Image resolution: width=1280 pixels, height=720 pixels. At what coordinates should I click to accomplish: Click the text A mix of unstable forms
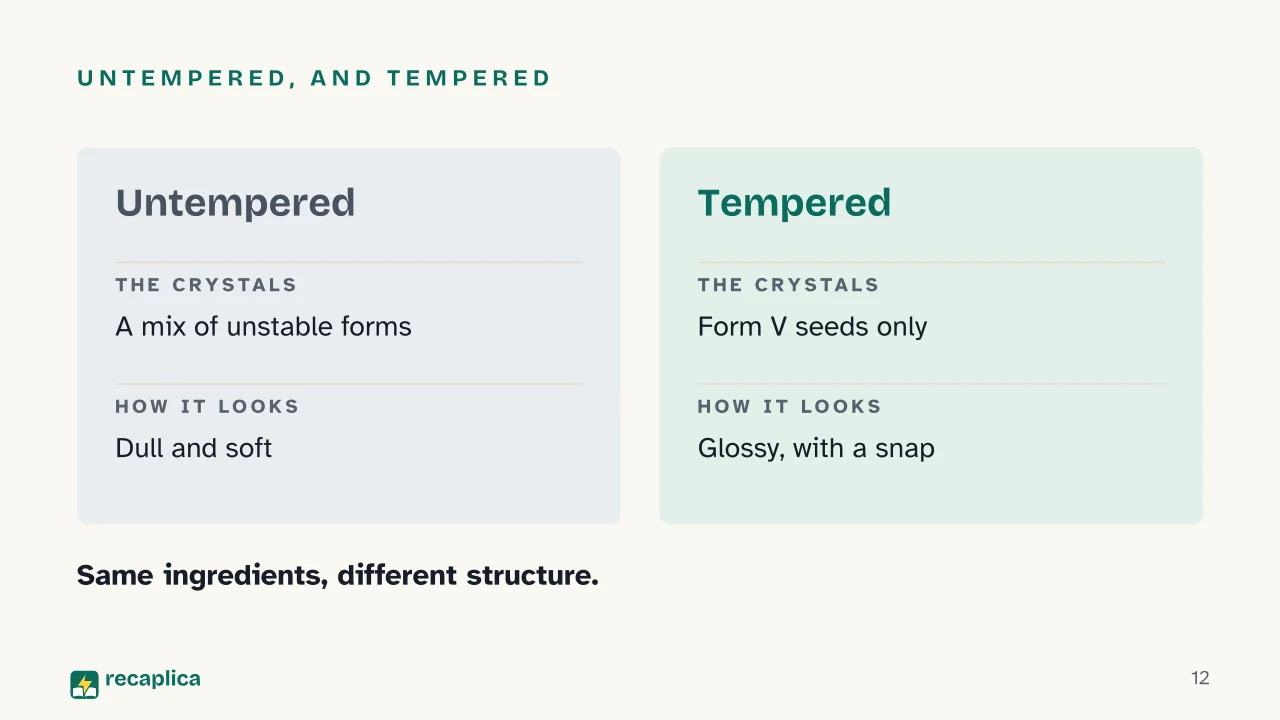tap(263, 327)
